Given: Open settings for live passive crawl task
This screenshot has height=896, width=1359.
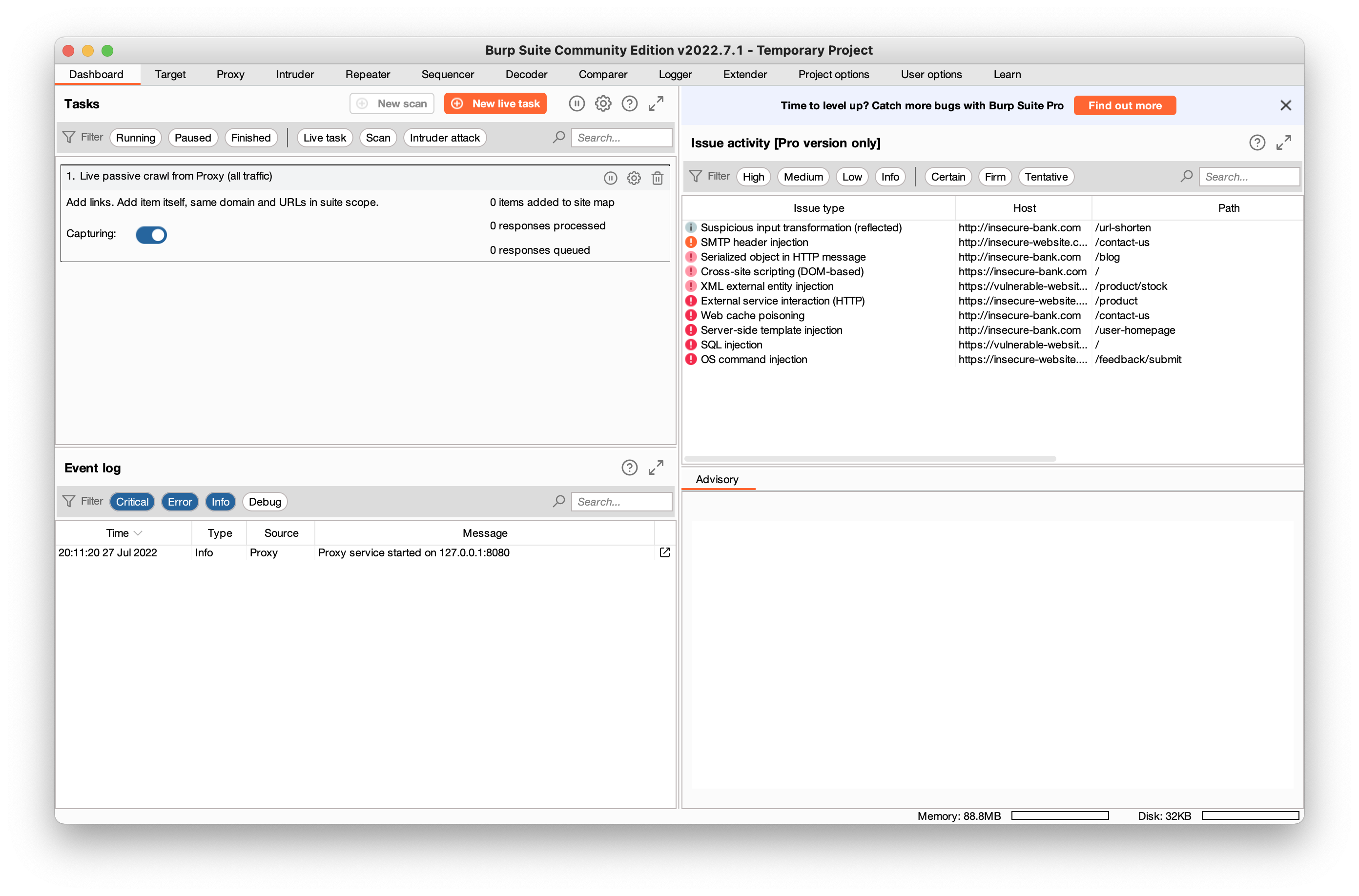Looking at the screenshot, I should [634, 178].
